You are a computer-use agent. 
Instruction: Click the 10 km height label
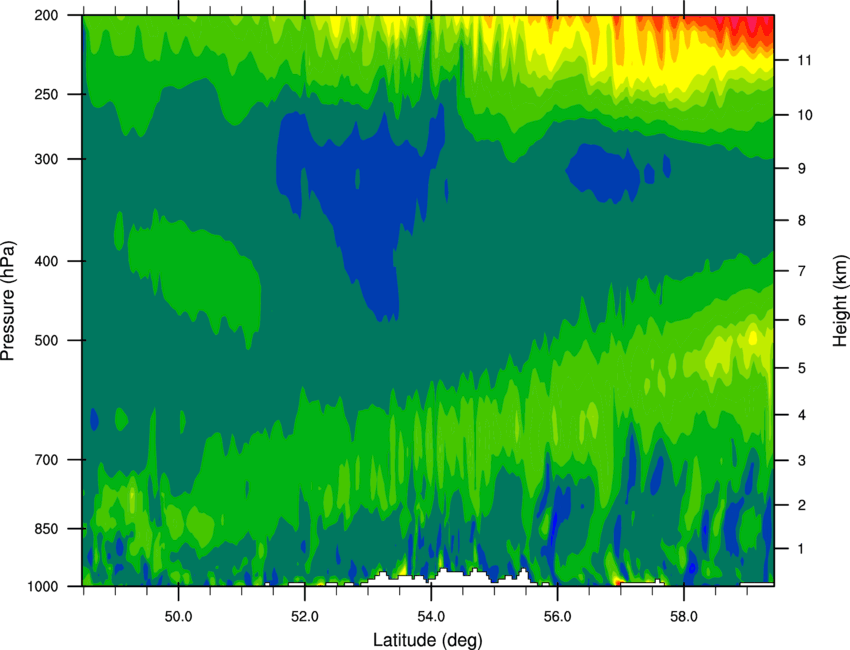click(804, 115)
